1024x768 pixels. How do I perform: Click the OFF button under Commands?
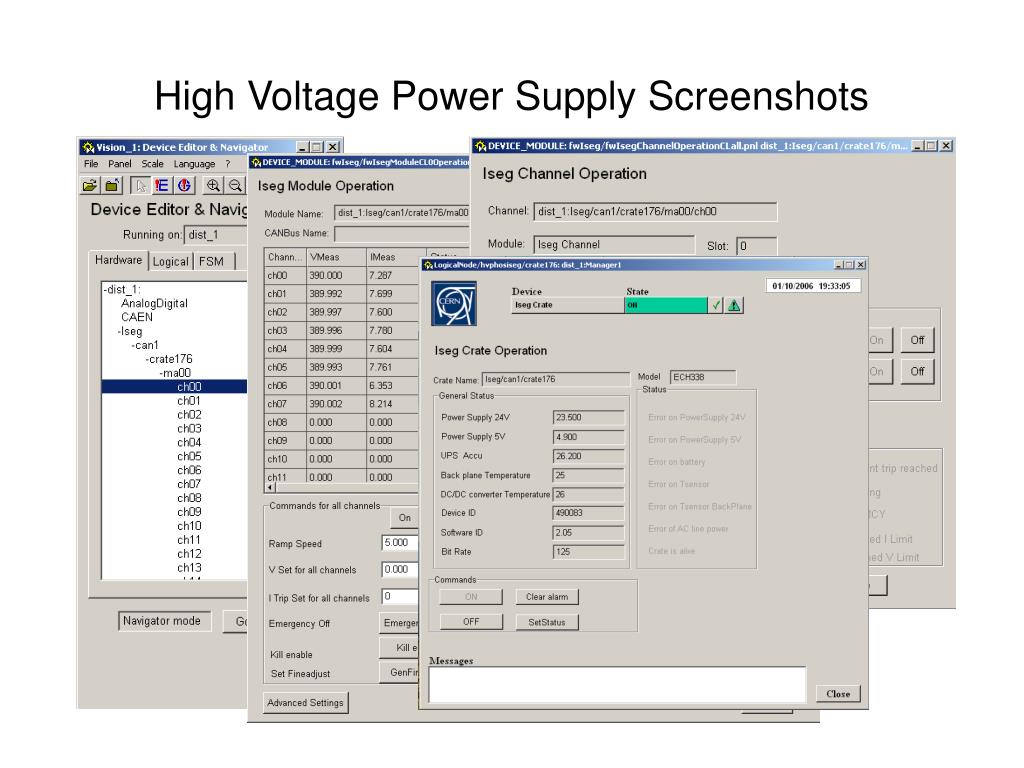click(472, 622)
